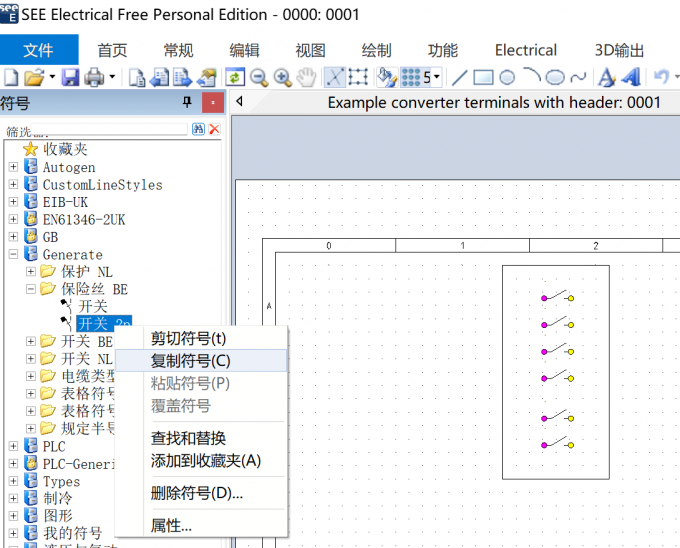Choose 复制符号(C) in the context menu

pyautogui.click(x=201, y=361)
